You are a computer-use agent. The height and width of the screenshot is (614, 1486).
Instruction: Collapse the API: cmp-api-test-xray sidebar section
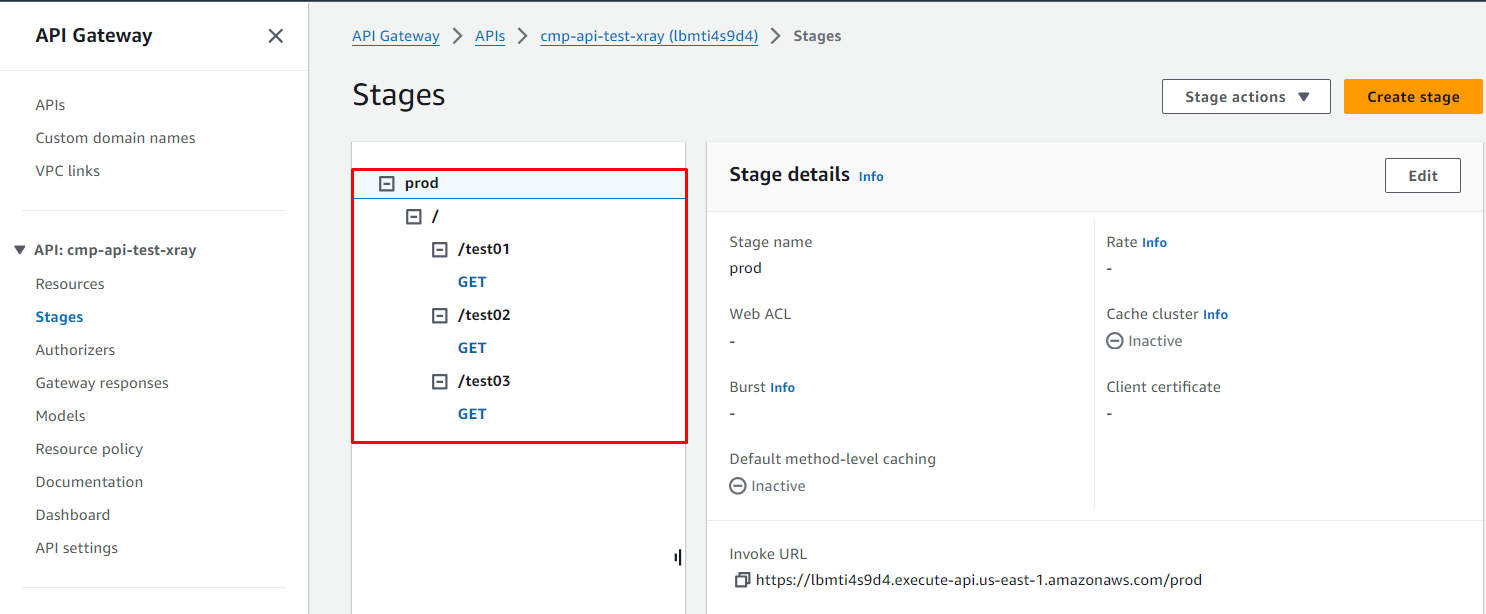(20, 250)
